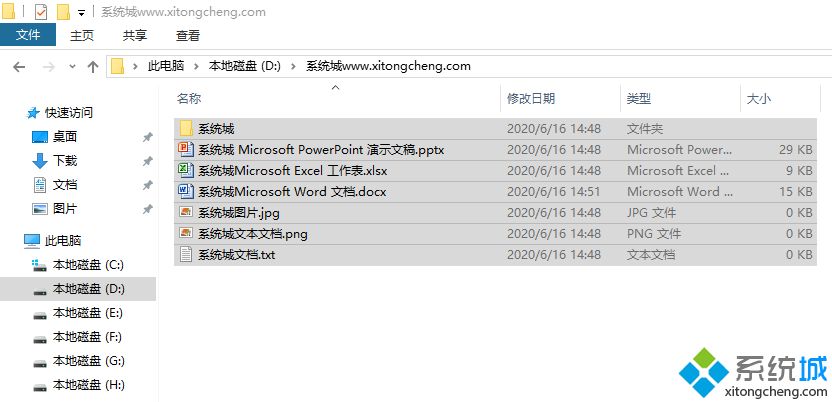Select 系统城Microsoft Word 文档.docx
This screenshot has height=402, width=832.
point(292,191)
